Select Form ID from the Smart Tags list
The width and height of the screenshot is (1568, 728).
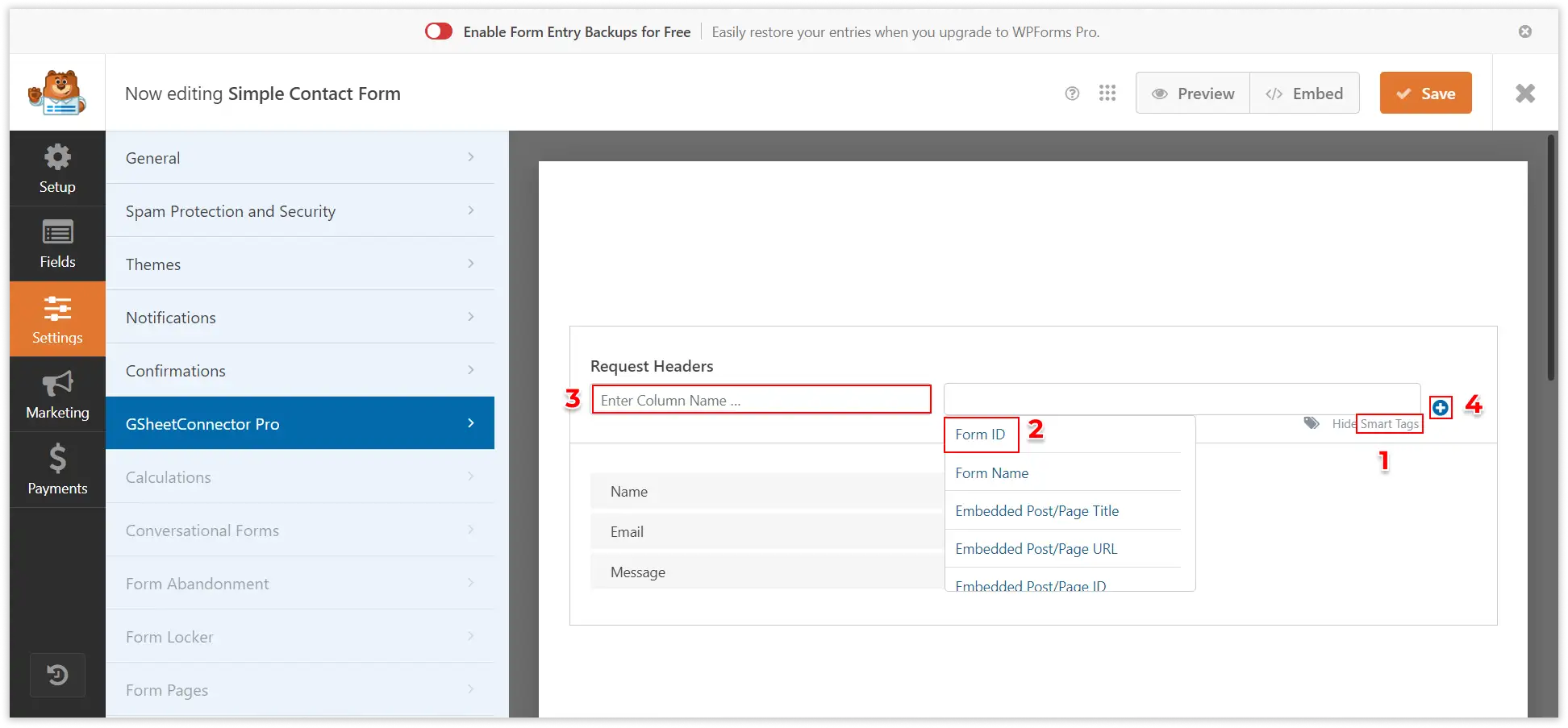(x=980, y=434)
